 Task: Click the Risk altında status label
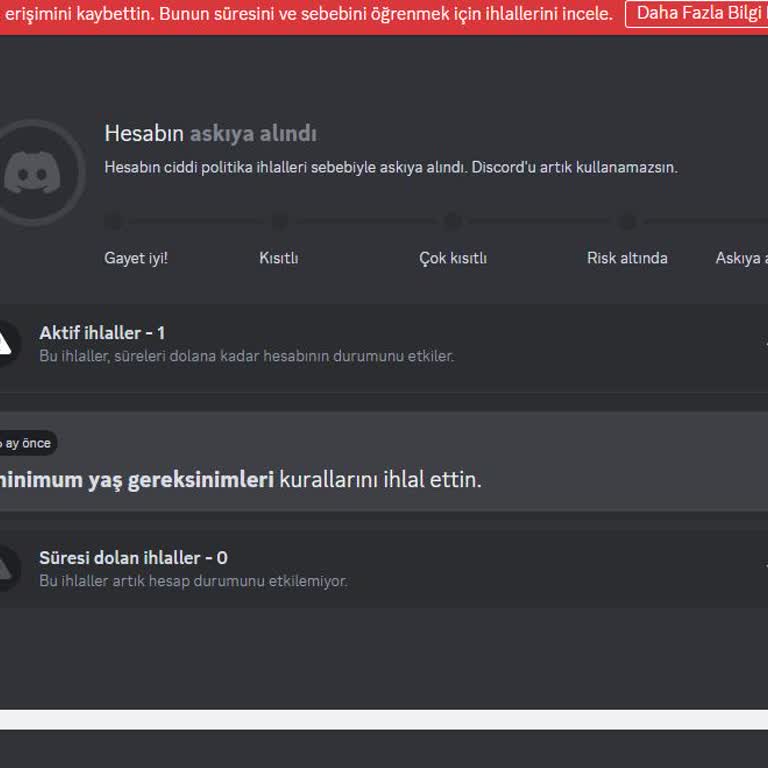[627, 258]
